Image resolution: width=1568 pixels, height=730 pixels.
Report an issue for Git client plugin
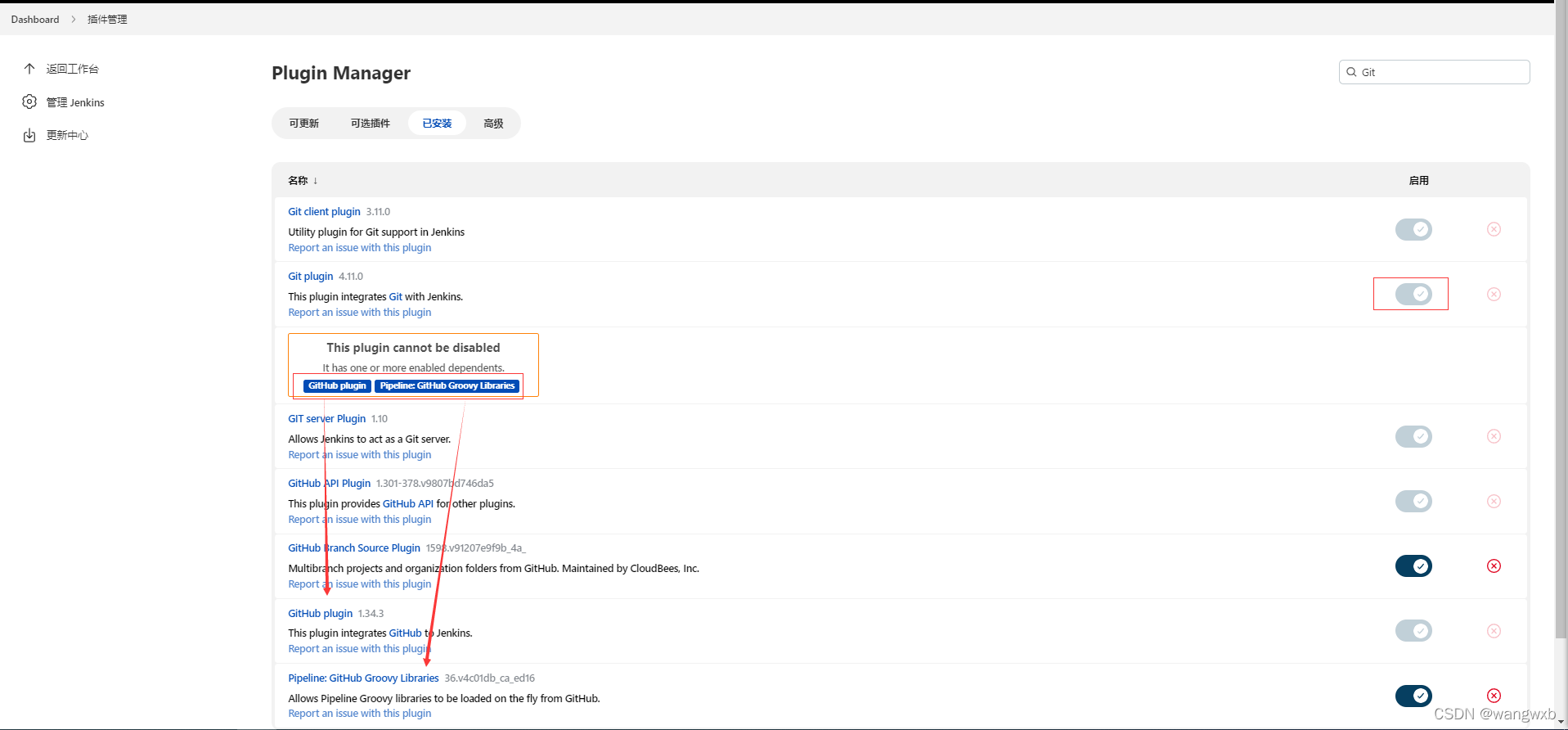click(x=360, y=247)
